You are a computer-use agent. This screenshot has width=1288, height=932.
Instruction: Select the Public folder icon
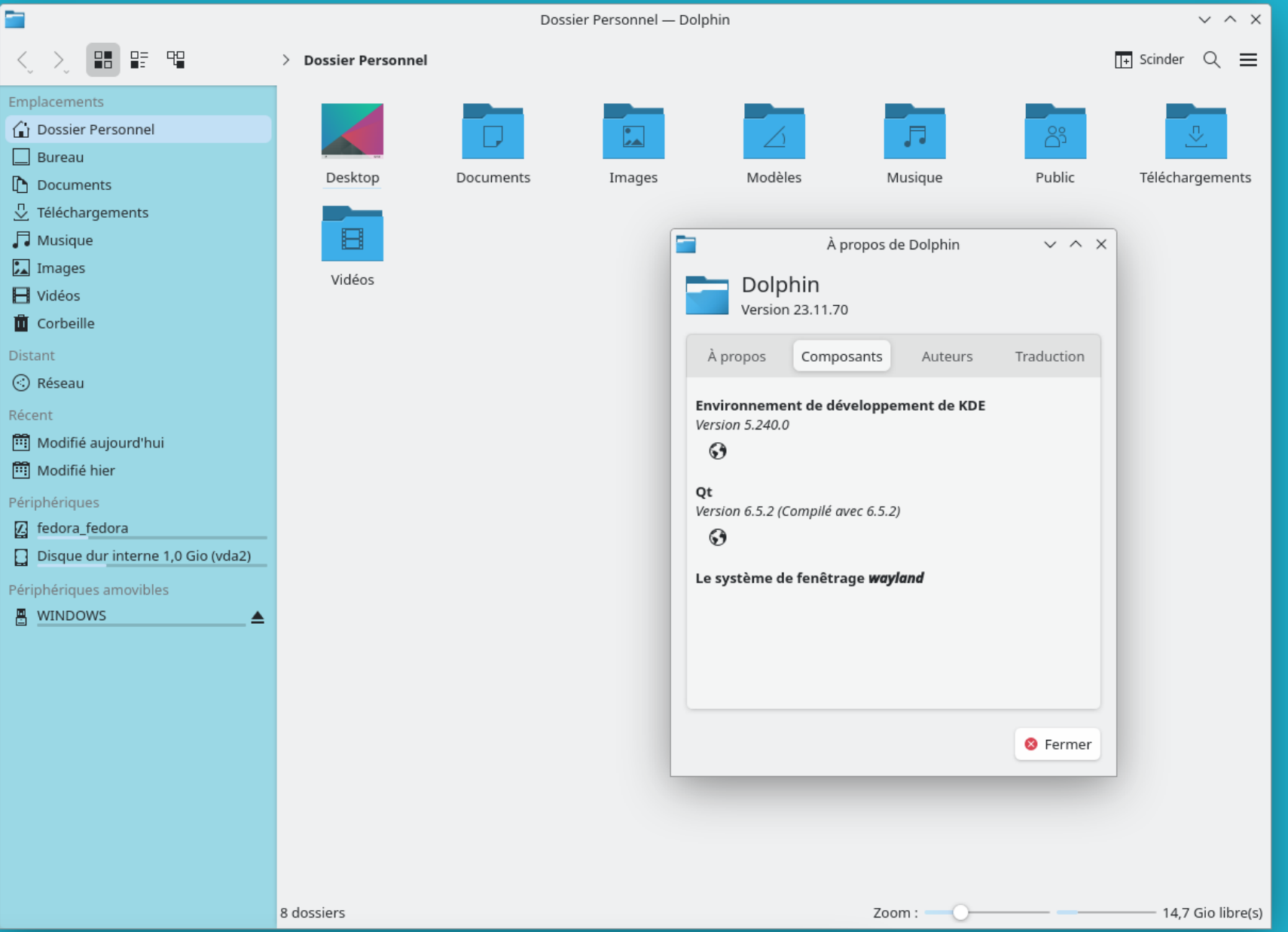(x=1055, y=131)
